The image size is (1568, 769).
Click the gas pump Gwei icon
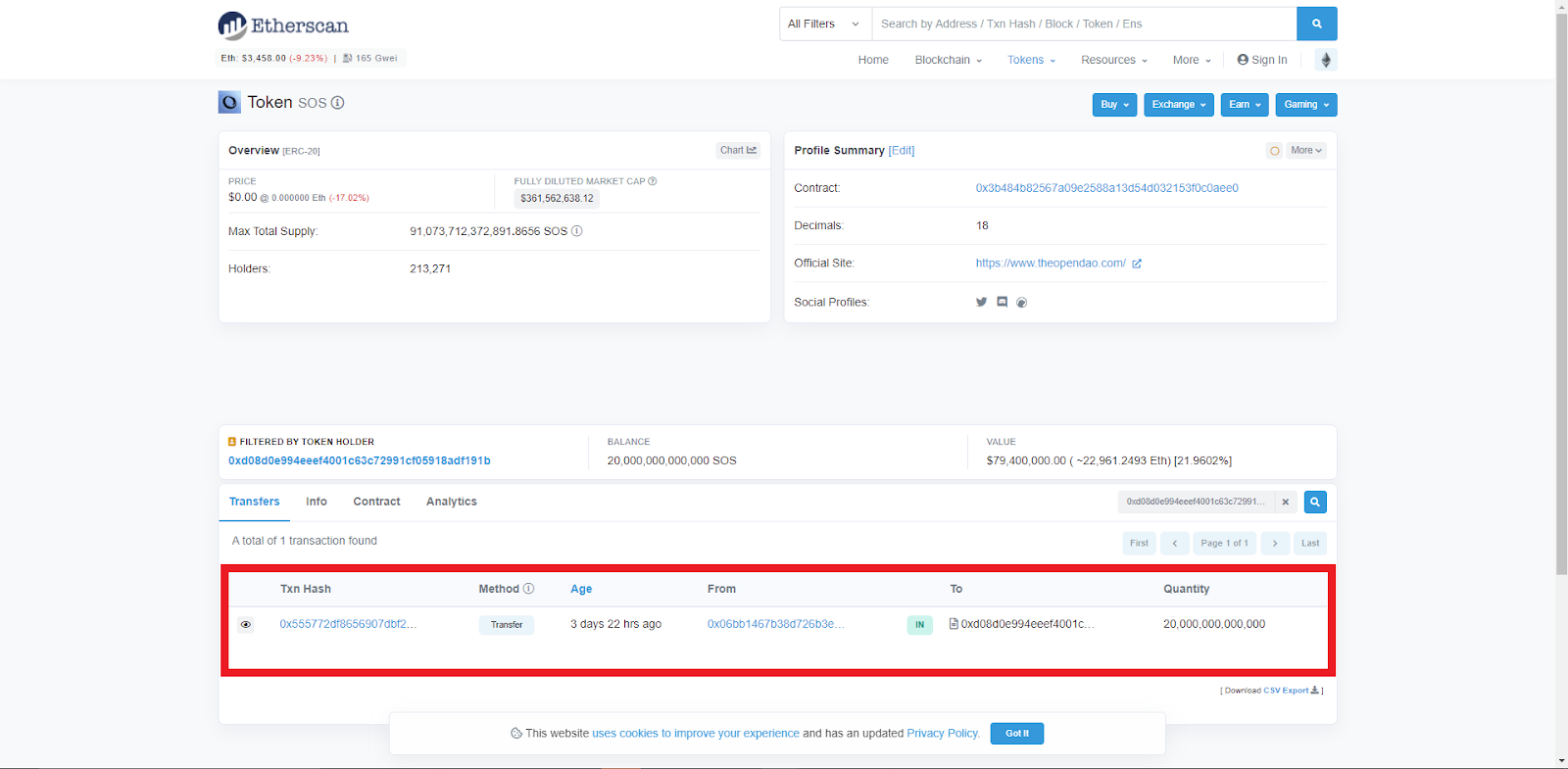[348, 59]
